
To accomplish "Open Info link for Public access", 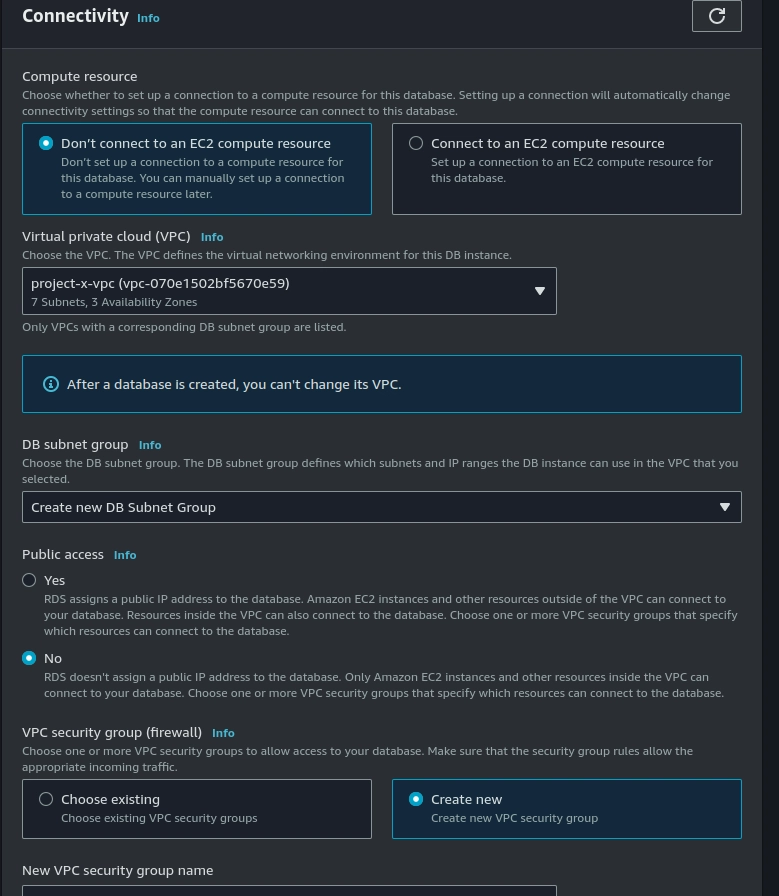I will tap(125, 555).
